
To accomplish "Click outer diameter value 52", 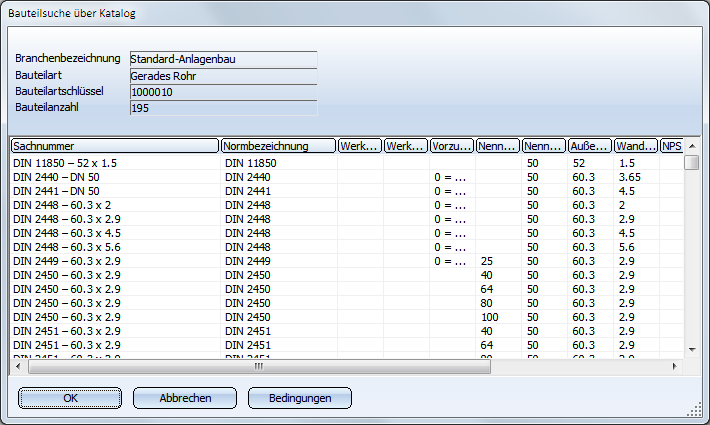I will pos(579,163).
